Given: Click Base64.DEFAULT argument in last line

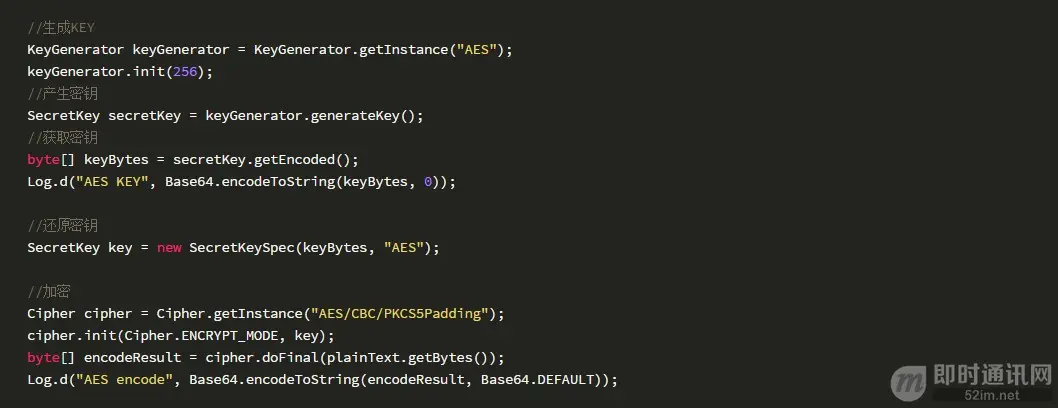Looking at the screenshot, I should [x=538, y=380].
